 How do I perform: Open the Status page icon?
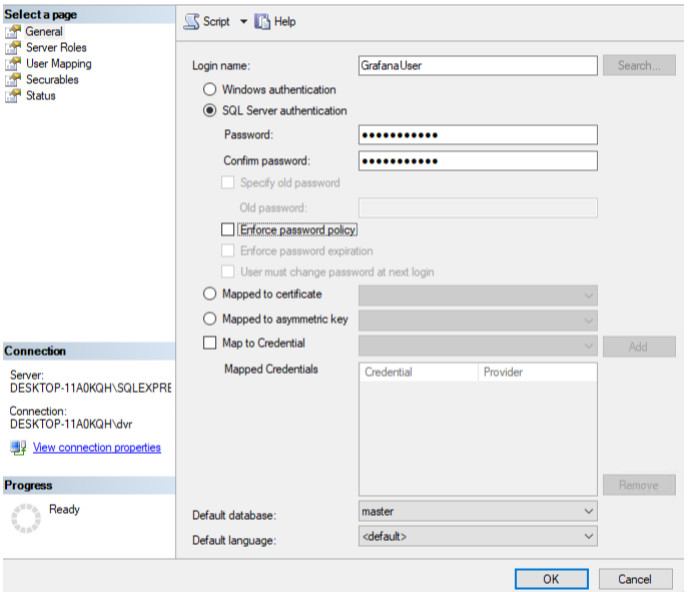13,96
